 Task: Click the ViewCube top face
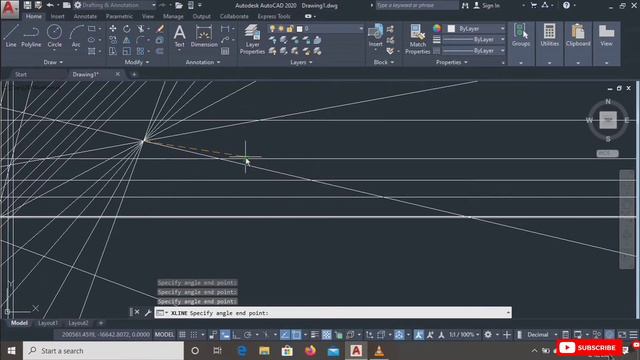pos(608,120)
